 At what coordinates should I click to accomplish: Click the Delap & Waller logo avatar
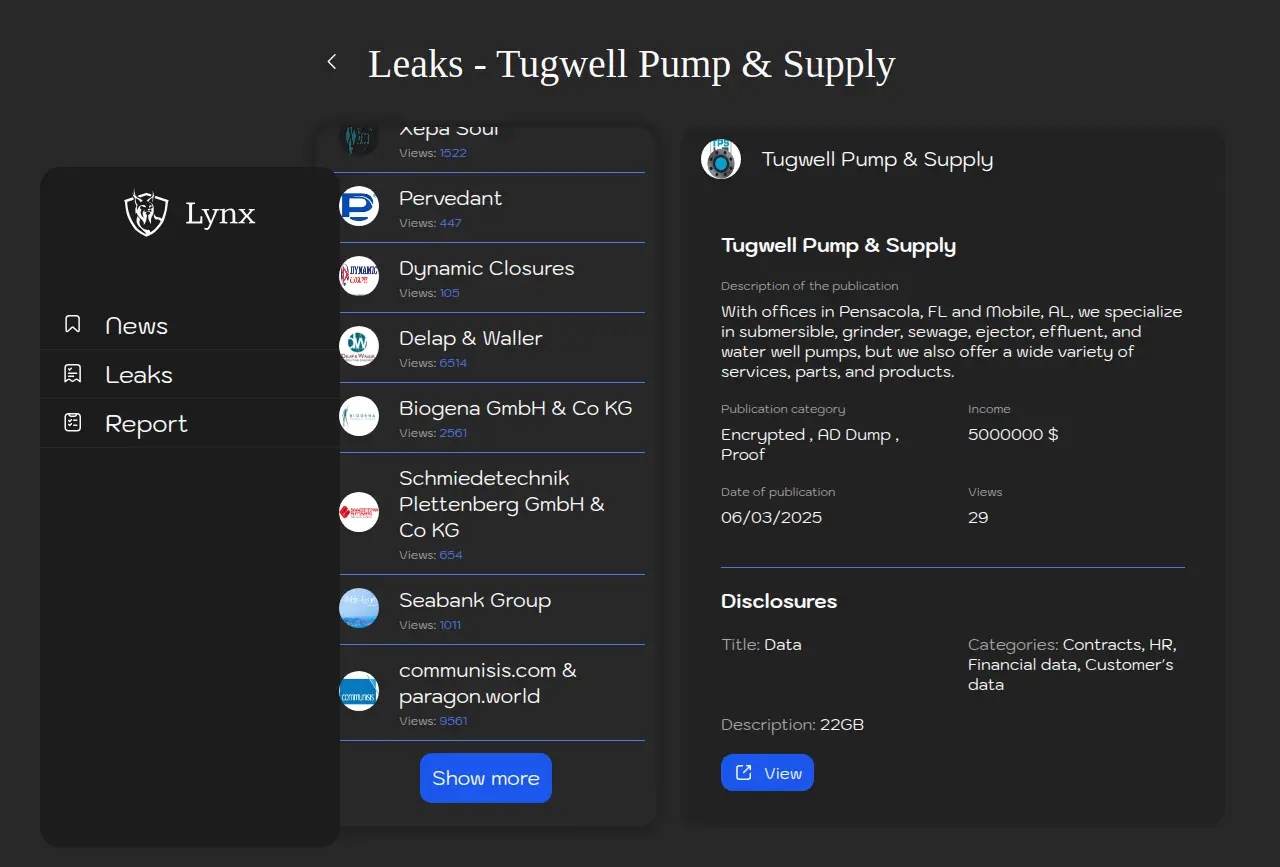pos(359,346)
